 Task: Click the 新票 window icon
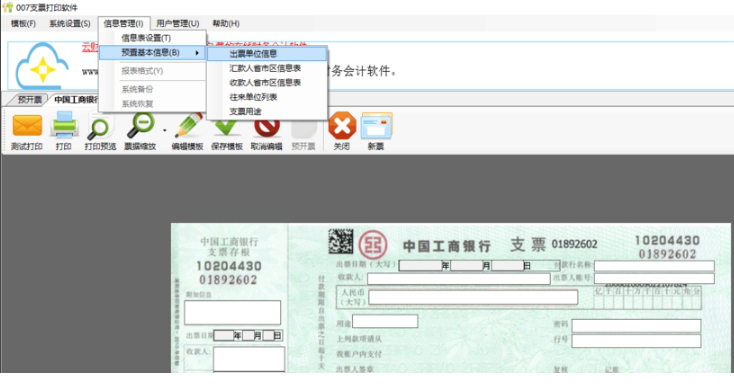[376, 125]
